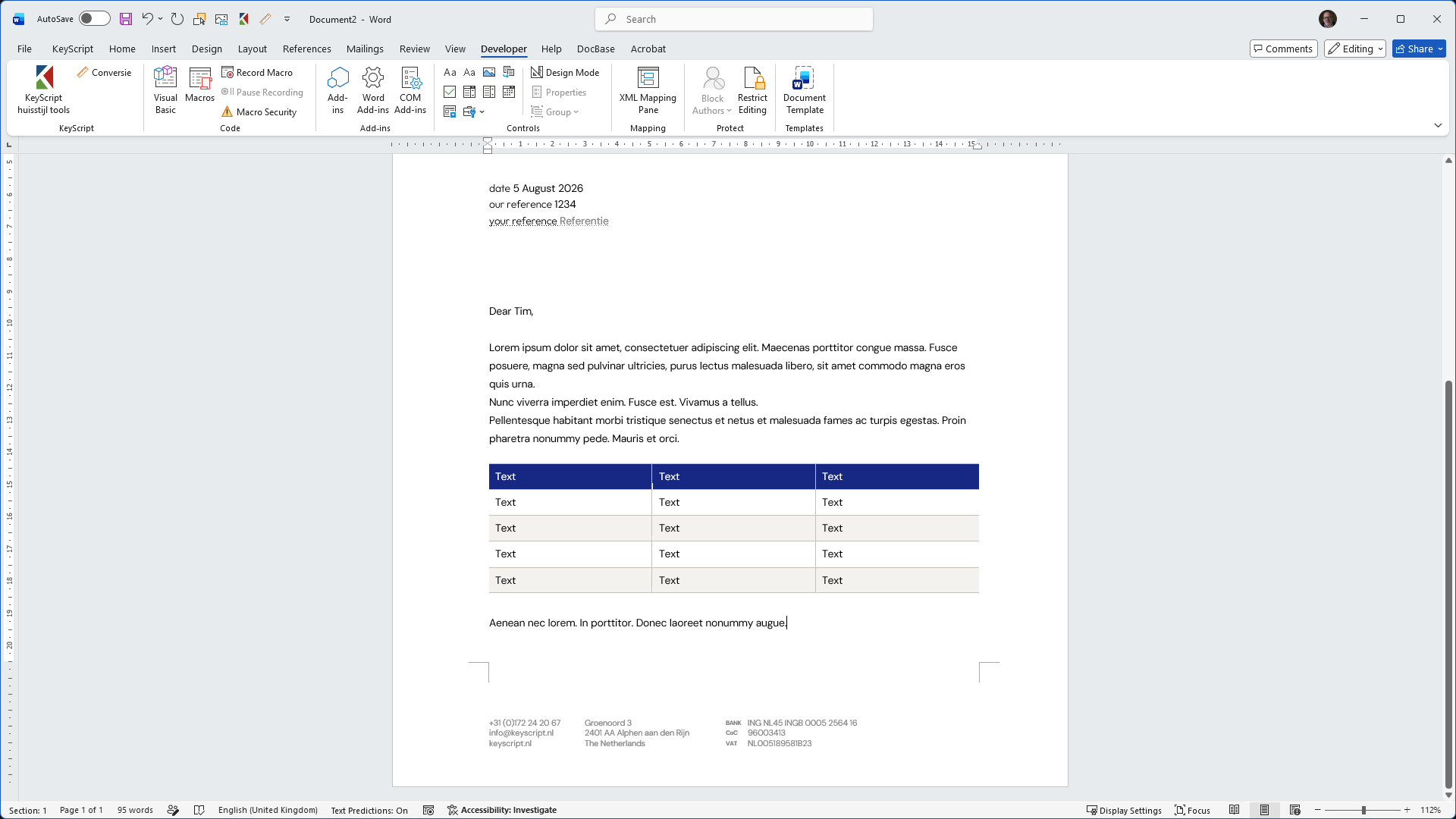Screen dimensions: 1456x819
Task: Open the KeyScript ribbon tab
Action: coord(73,49)
